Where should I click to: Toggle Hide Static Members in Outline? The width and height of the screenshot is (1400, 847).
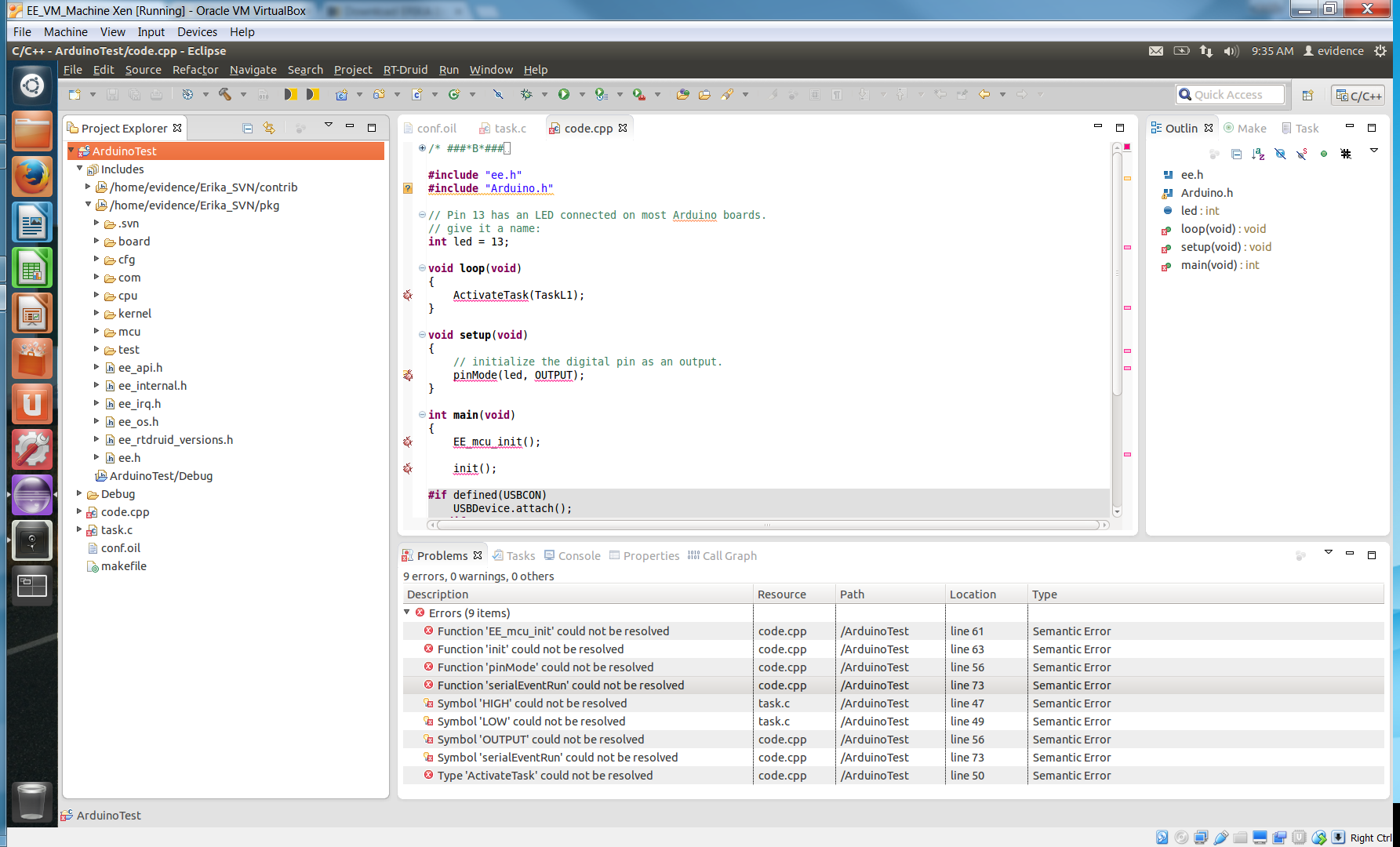coord(1302,154)
